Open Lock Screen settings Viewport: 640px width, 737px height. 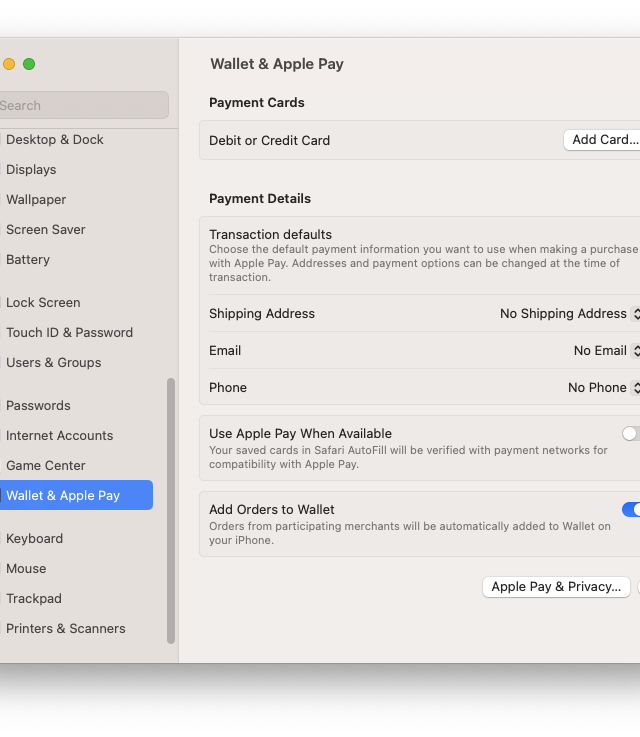pos(43,303)
